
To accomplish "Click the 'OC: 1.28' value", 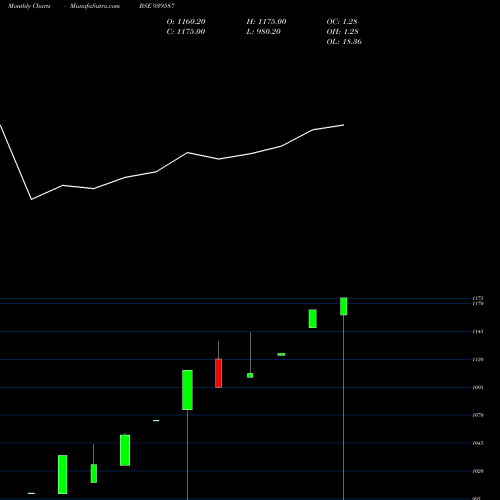I will pyautogui.click(x=342, y=22).
